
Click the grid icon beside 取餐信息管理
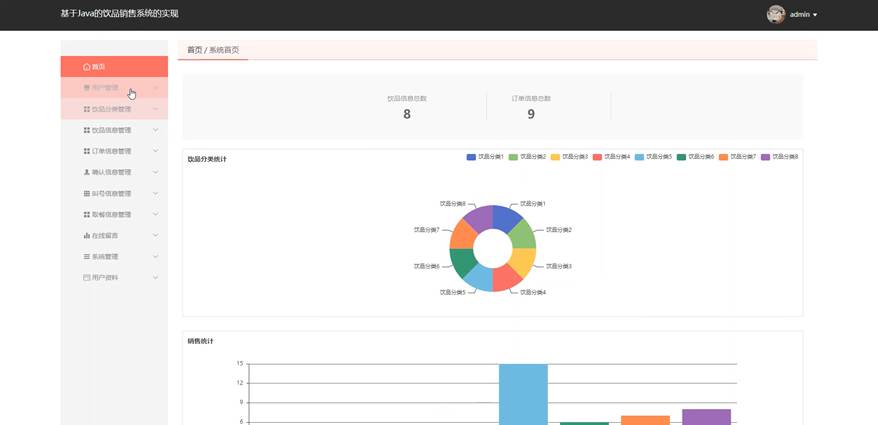click(x=86, y=214)
